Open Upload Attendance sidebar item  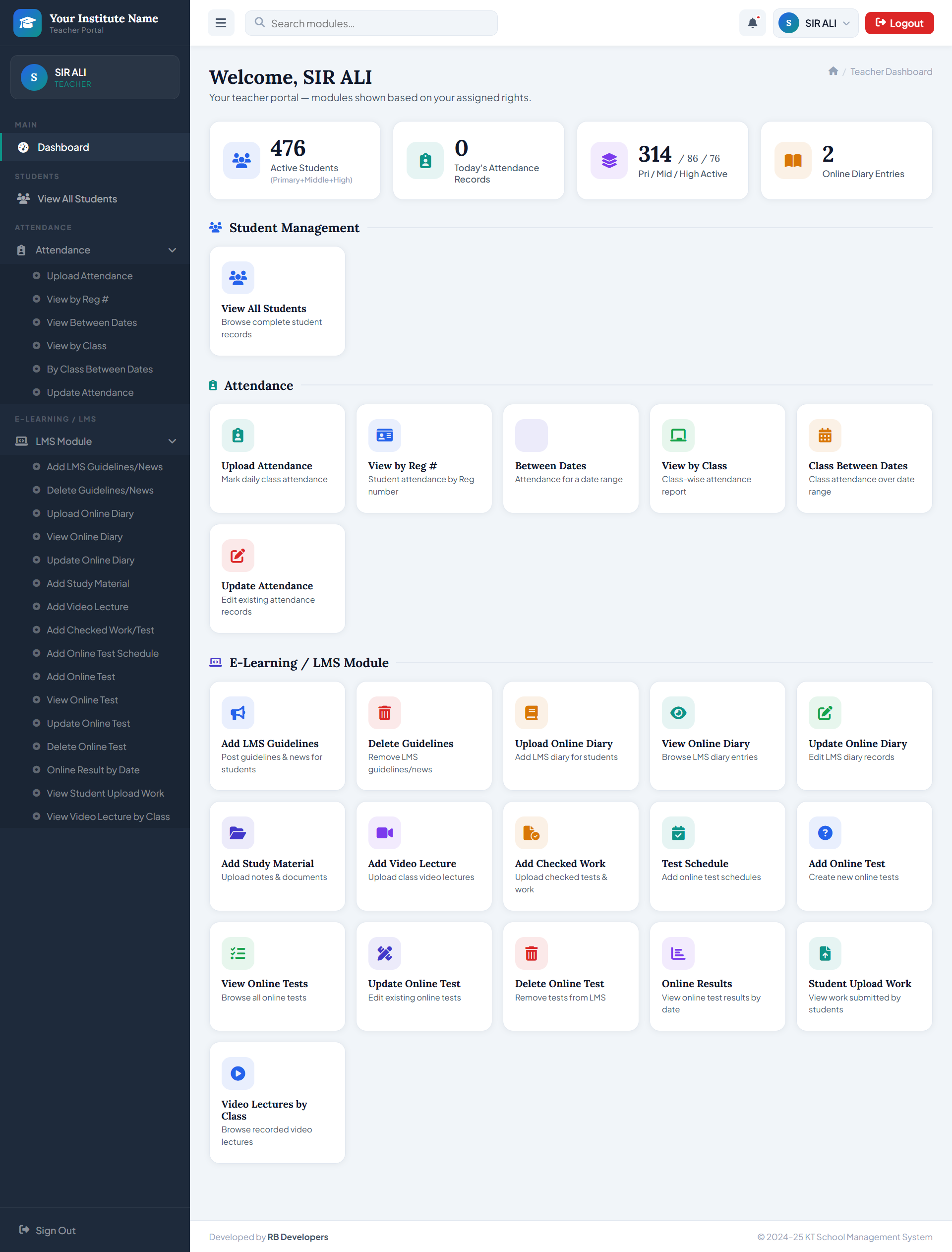tap(95, 276)
